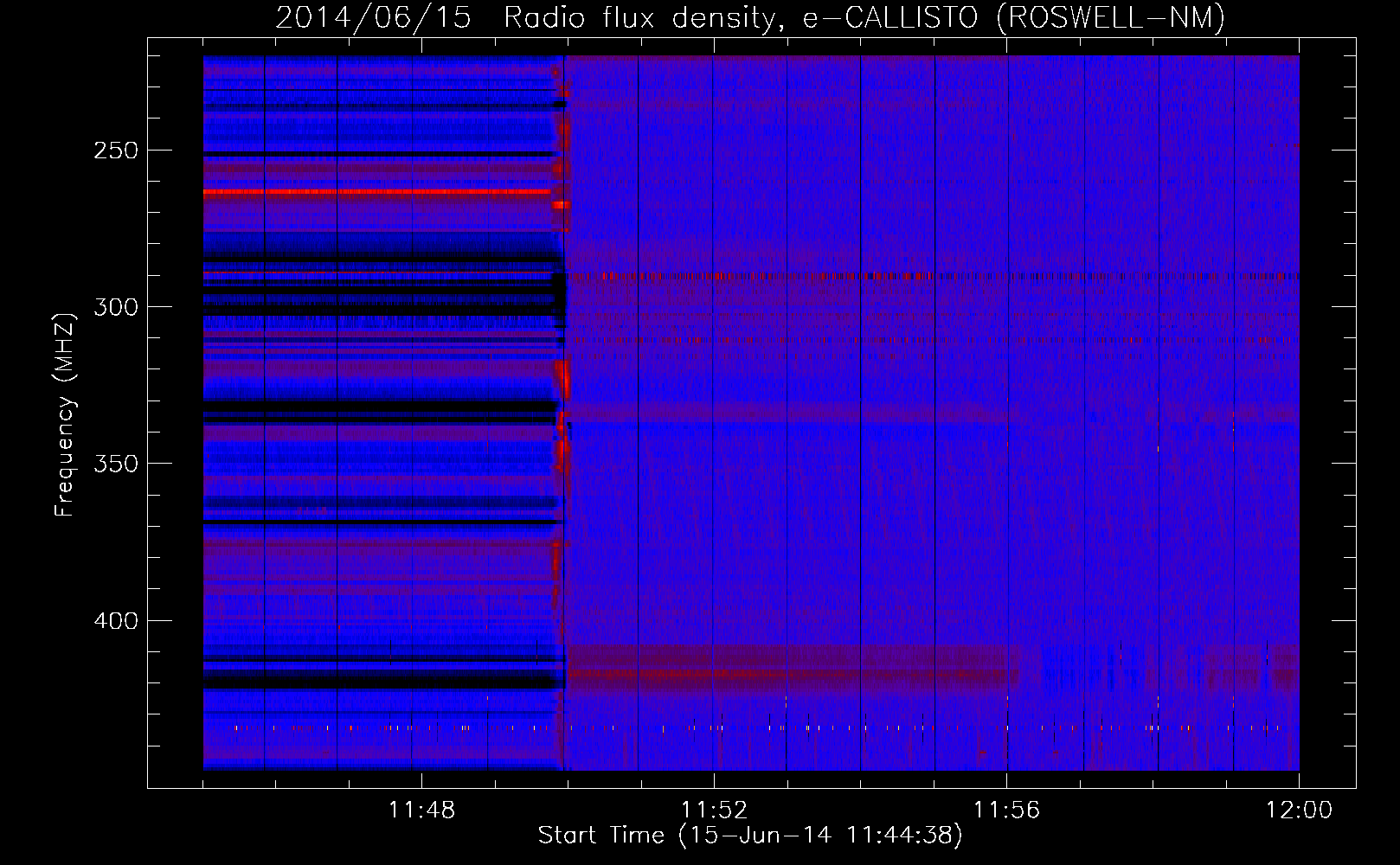Click the 11:52 time tick label

pos(714,811)
